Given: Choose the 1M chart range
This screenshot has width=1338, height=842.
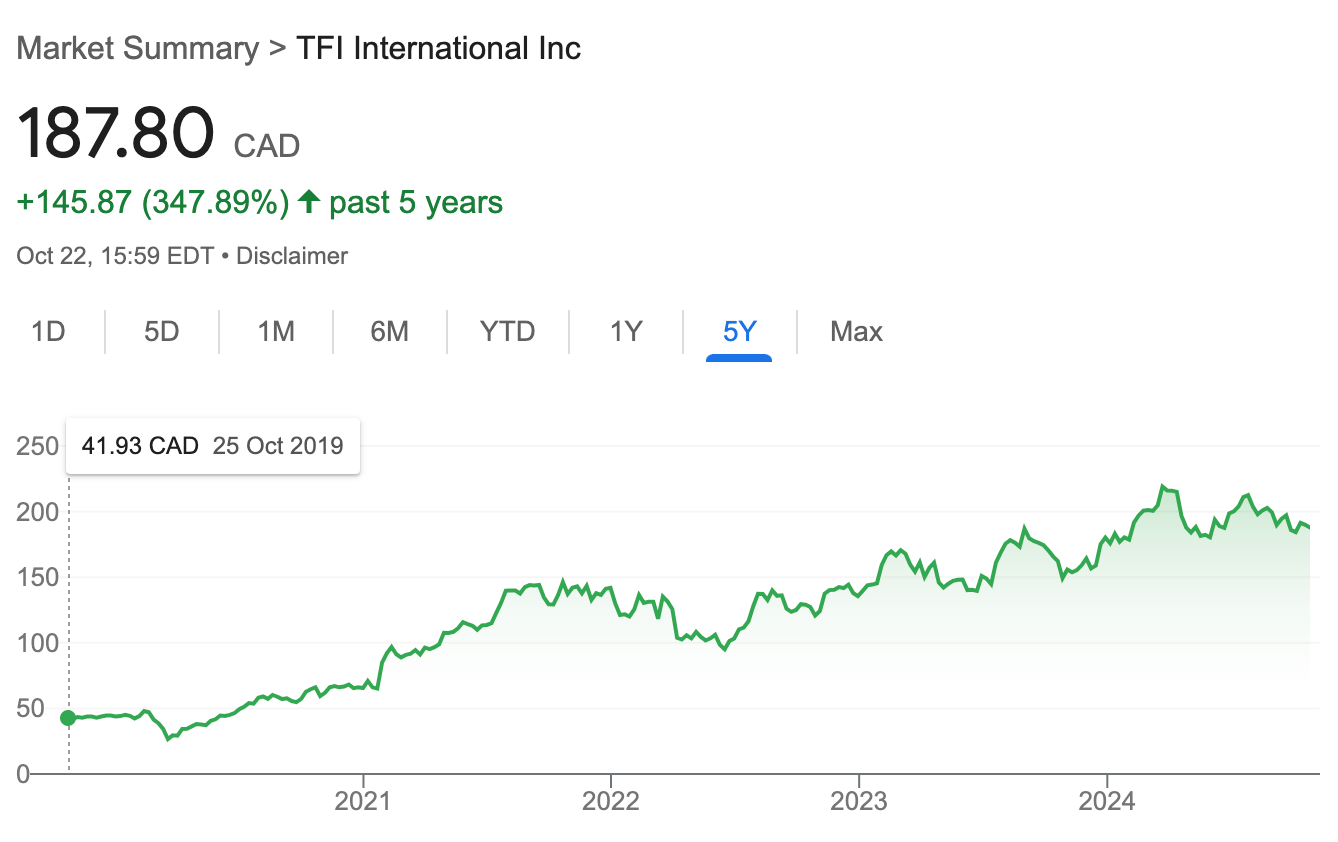Looking at the screenshot, I should pyautogui.click(x=276, y=331).
